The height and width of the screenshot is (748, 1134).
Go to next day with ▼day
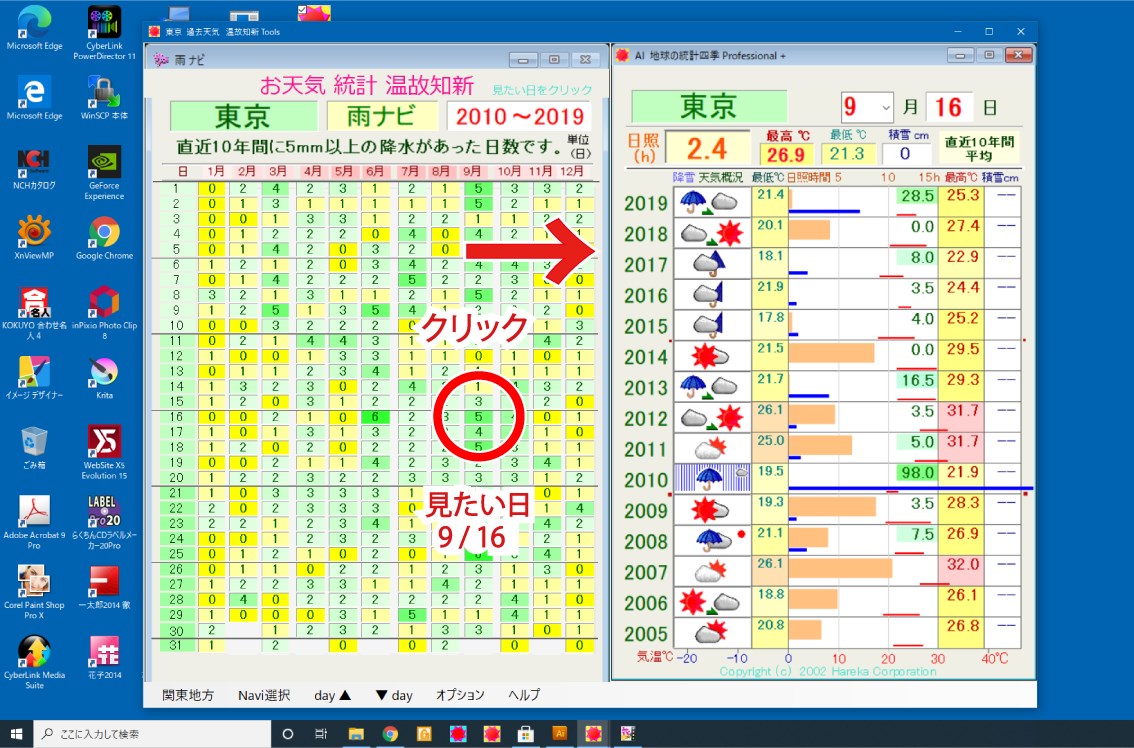(x=394, y=695)
